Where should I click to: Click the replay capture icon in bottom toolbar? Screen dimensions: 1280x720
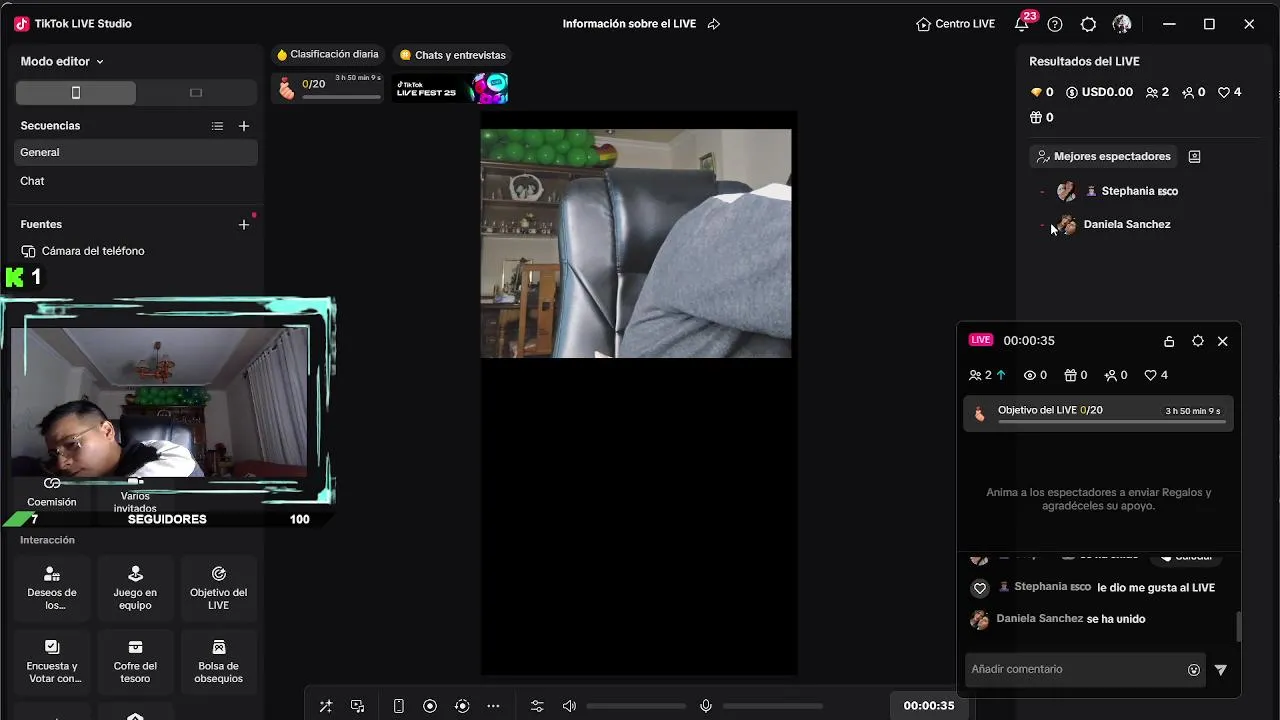pos(462,706)
